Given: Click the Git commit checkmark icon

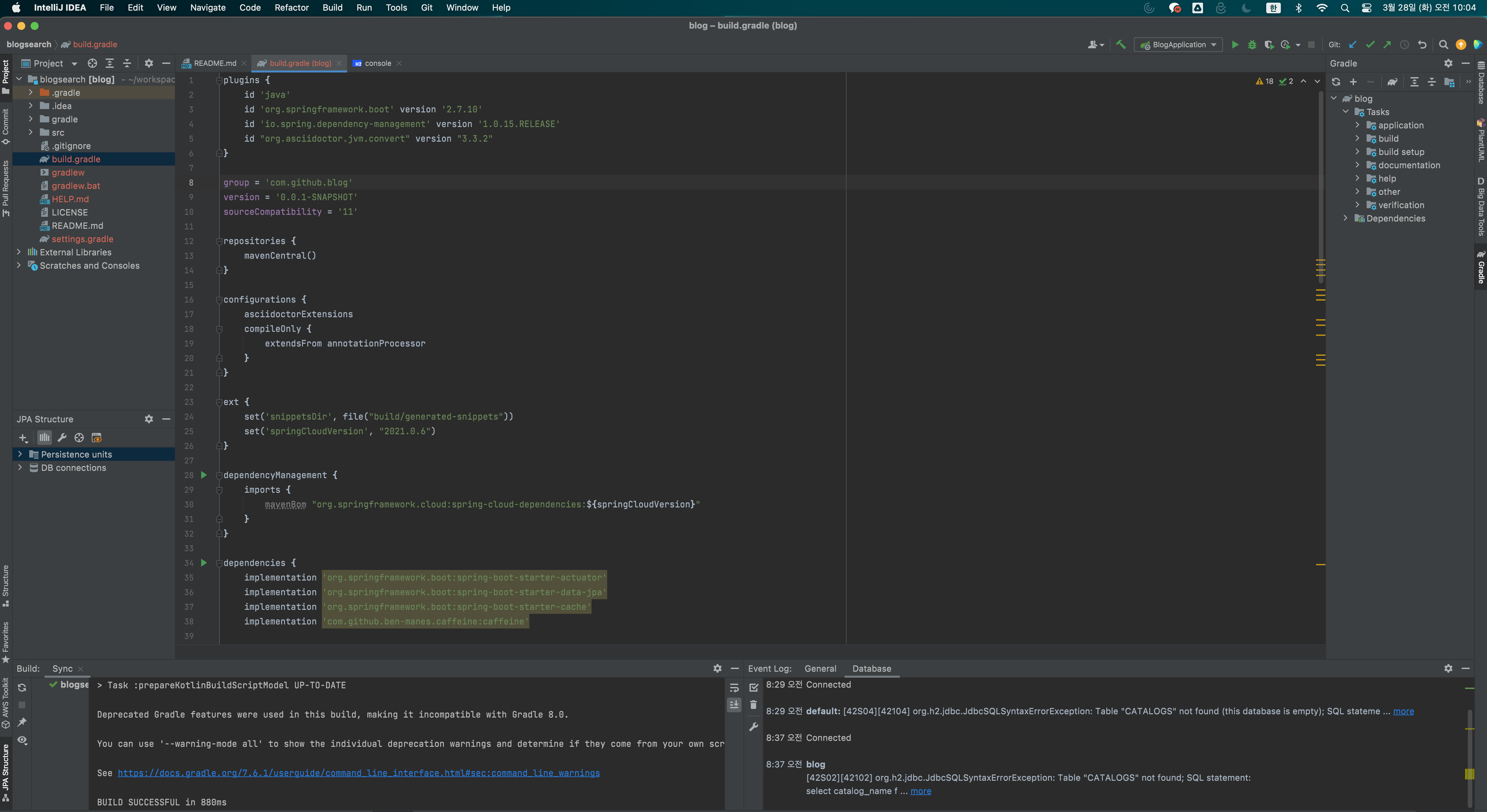Looking at the screenshot, I should click(x=1370, y=45).
